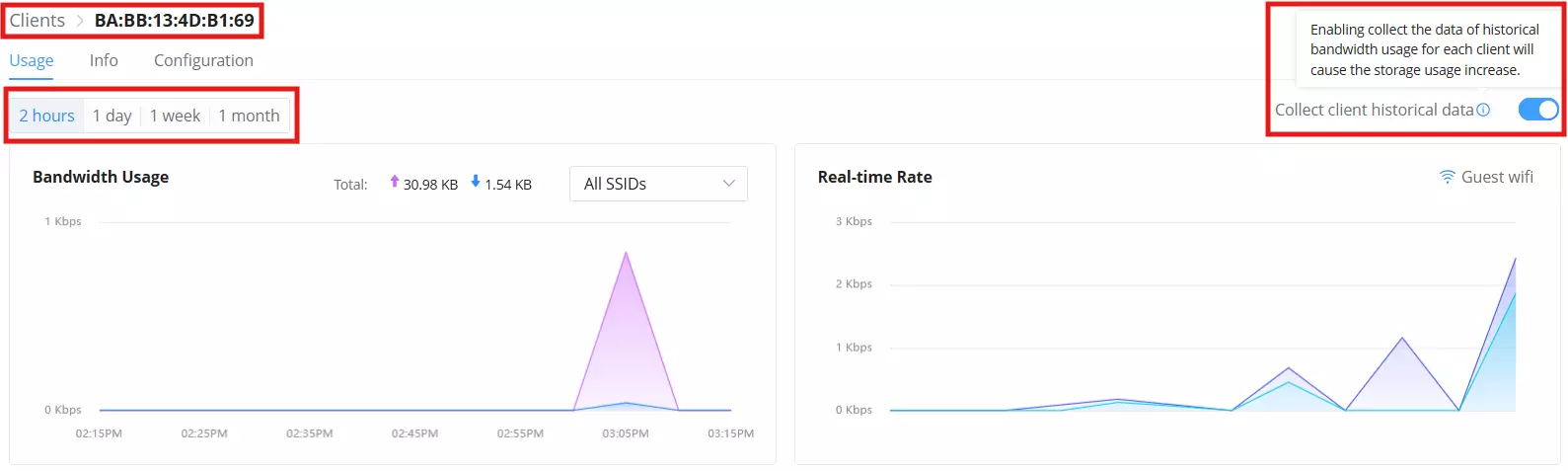The height and width of the screenshot is (471, 1568).
Task: Go back to Clients breadcrumb link
Action: [37, 21]
